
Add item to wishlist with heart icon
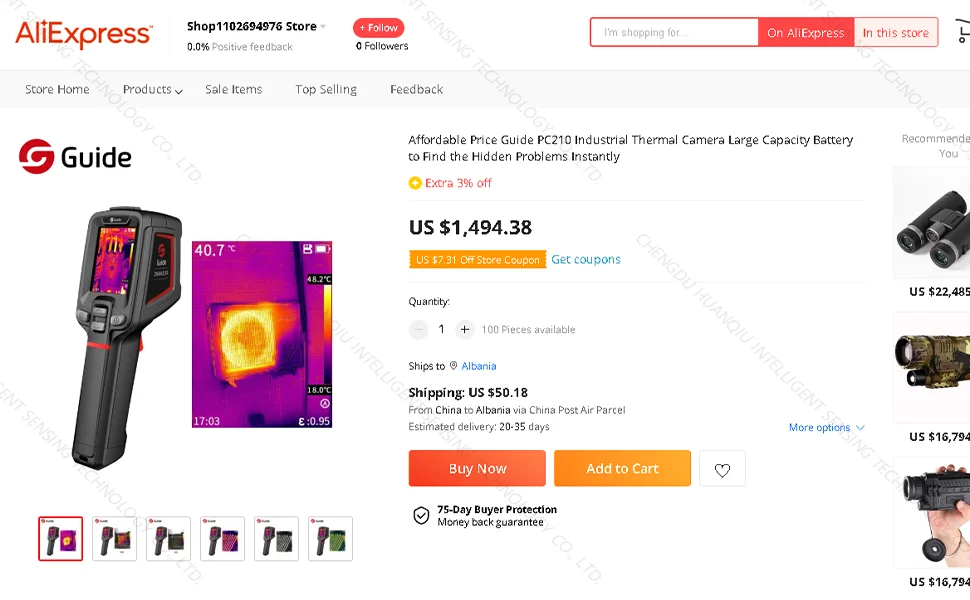point(722,469)
